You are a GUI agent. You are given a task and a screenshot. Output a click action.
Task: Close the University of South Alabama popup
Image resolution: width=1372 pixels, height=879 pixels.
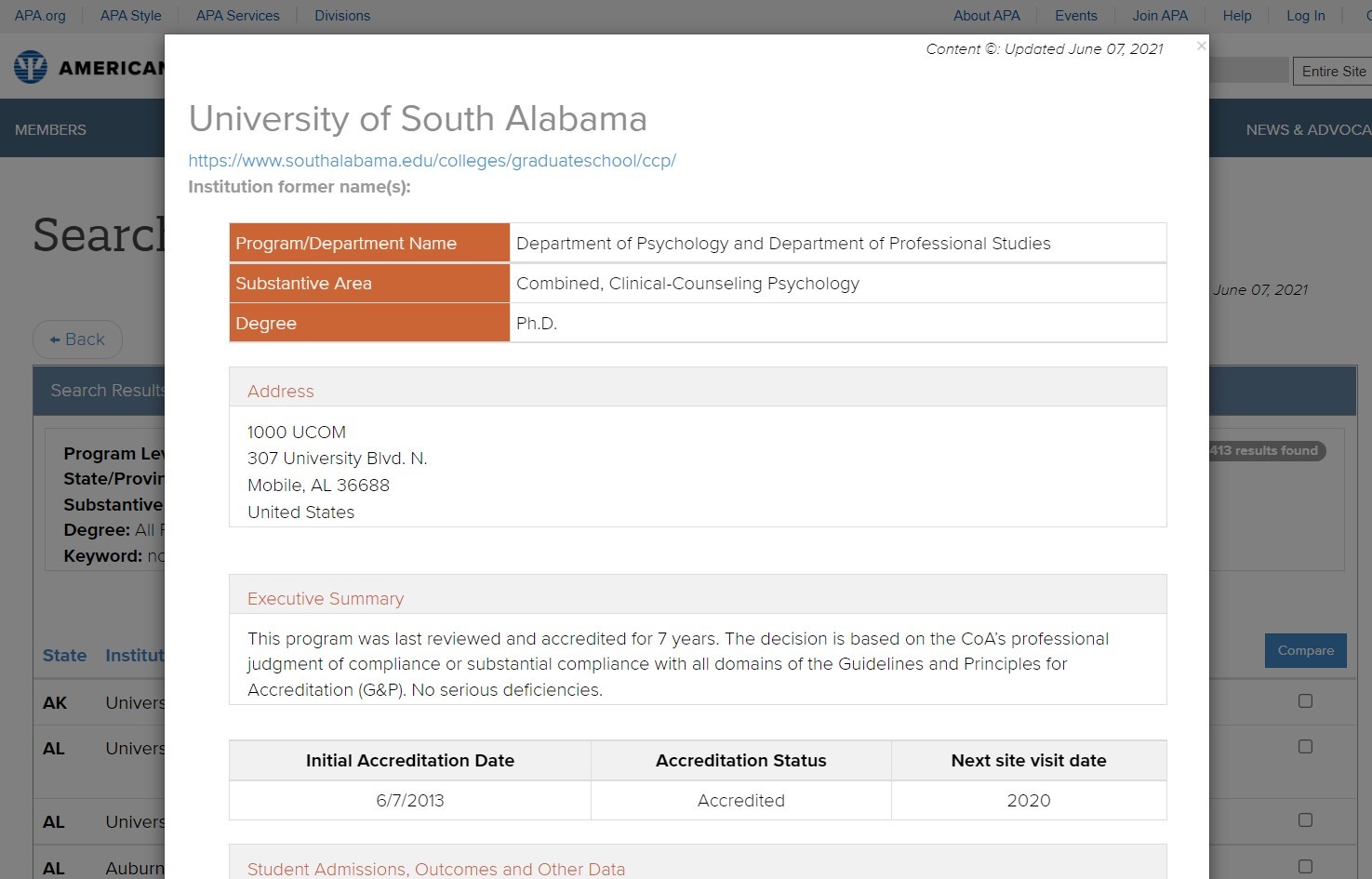point(1201,47)
